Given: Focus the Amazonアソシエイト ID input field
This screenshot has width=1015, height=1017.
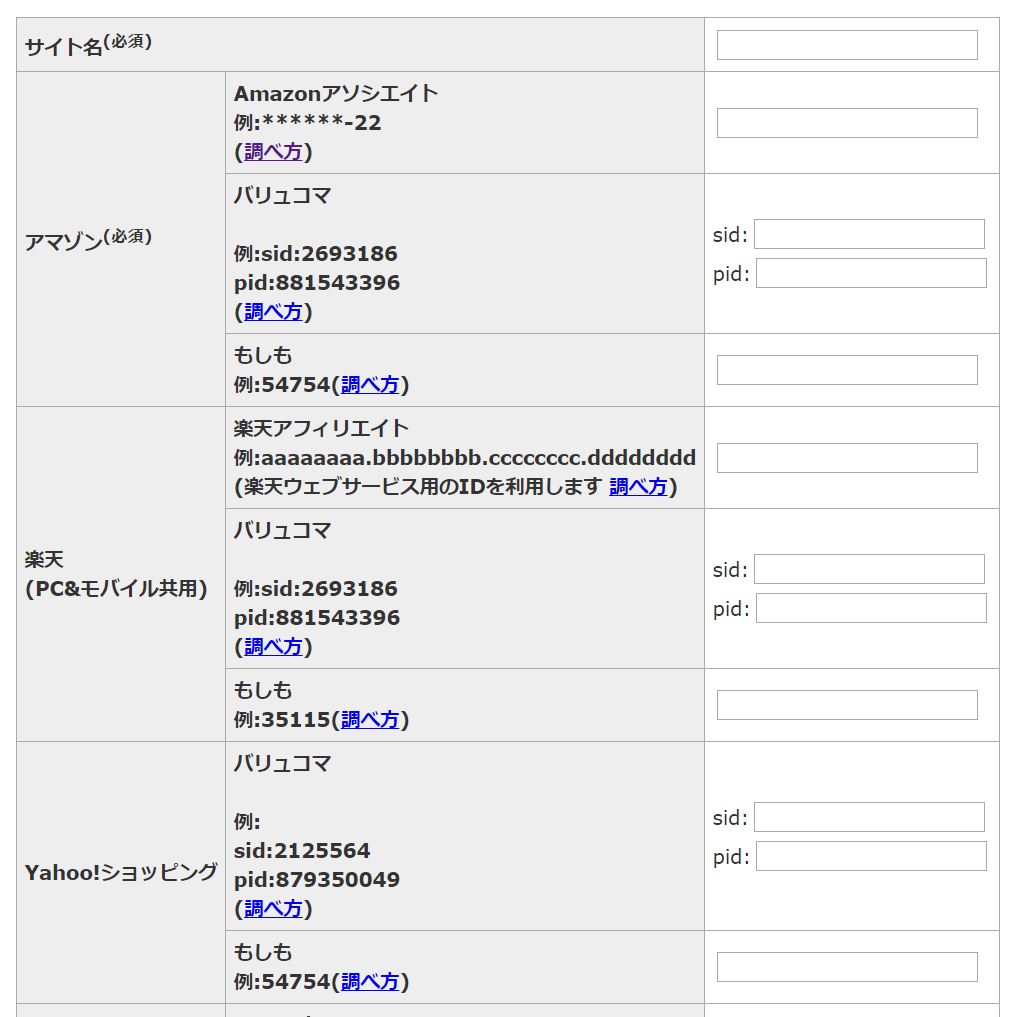Looking at the screenshot, I should click(847, 123).
